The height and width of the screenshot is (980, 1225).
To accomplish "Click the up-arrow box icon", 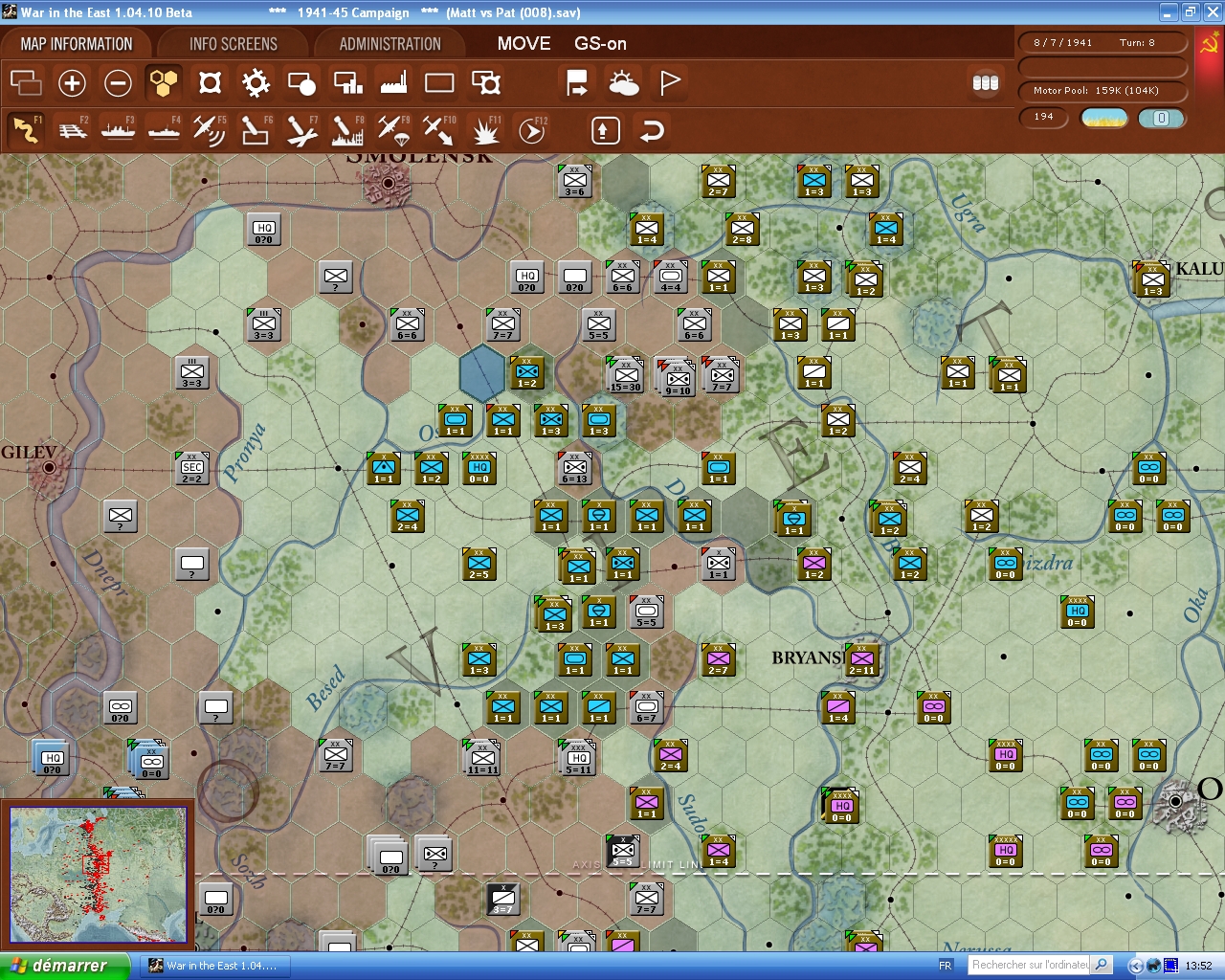I will pyautogui.click(x=605, y=130).
